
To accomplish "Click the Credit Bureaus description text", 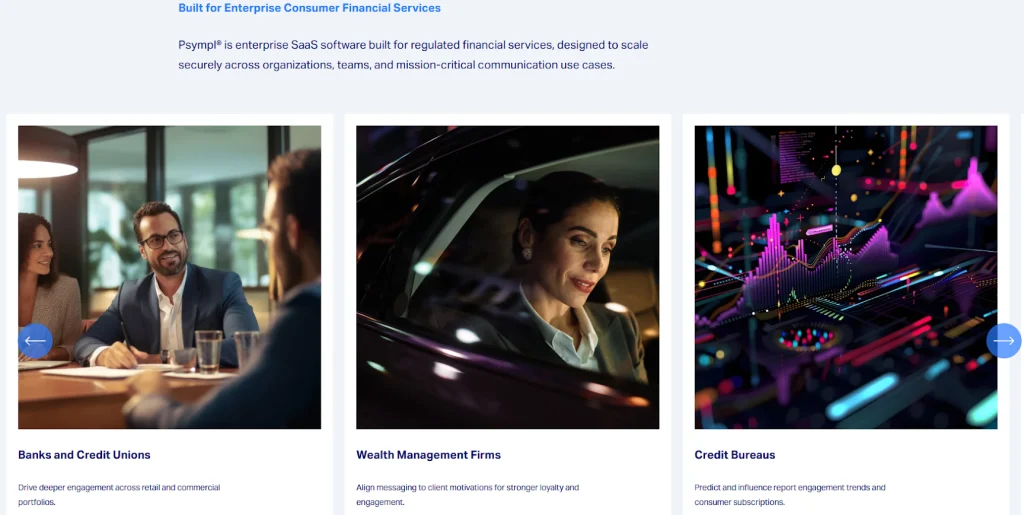I will click(790, 495).
